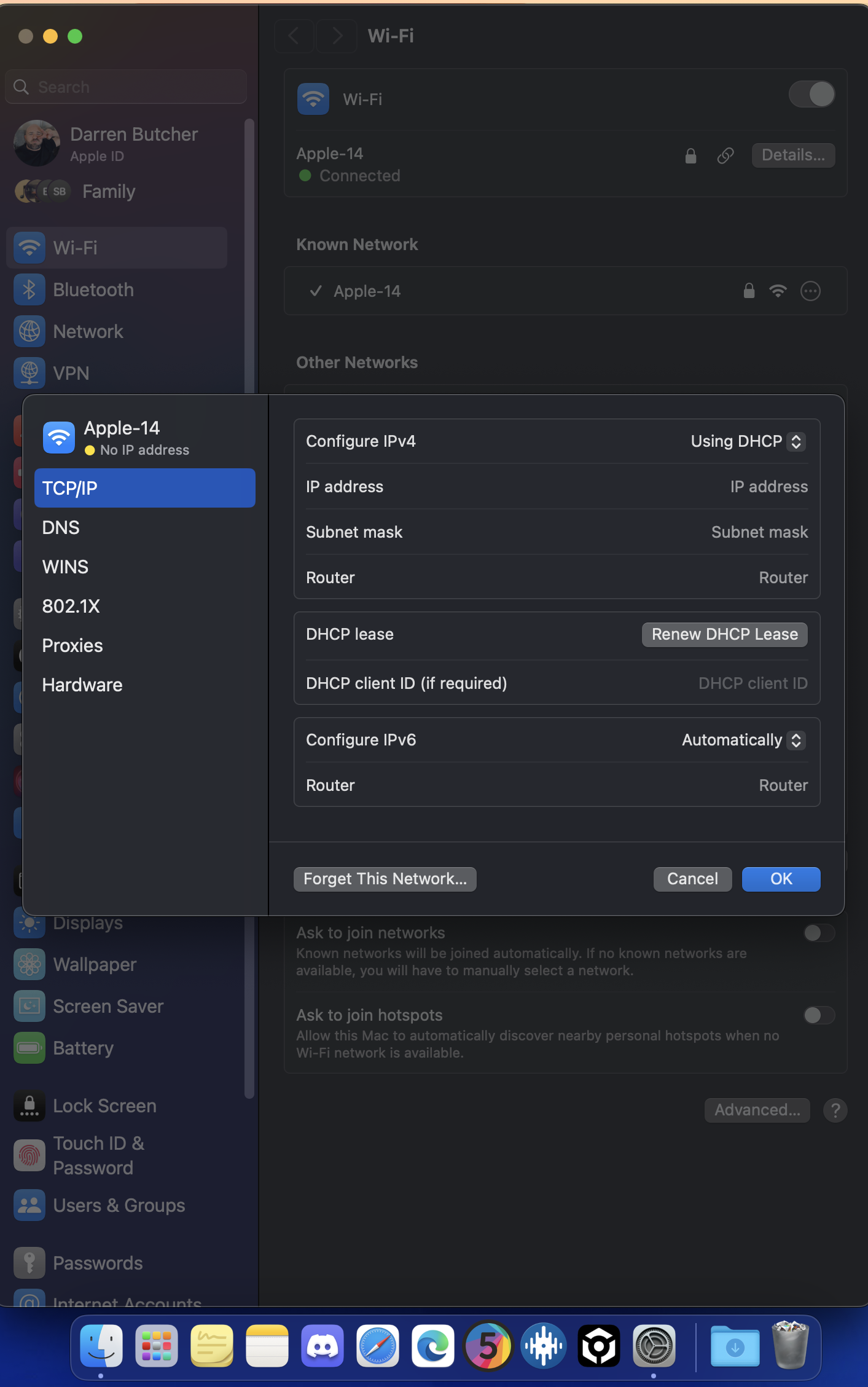
Task: Switch to the DNS tab
Action: tap(145, 527)
